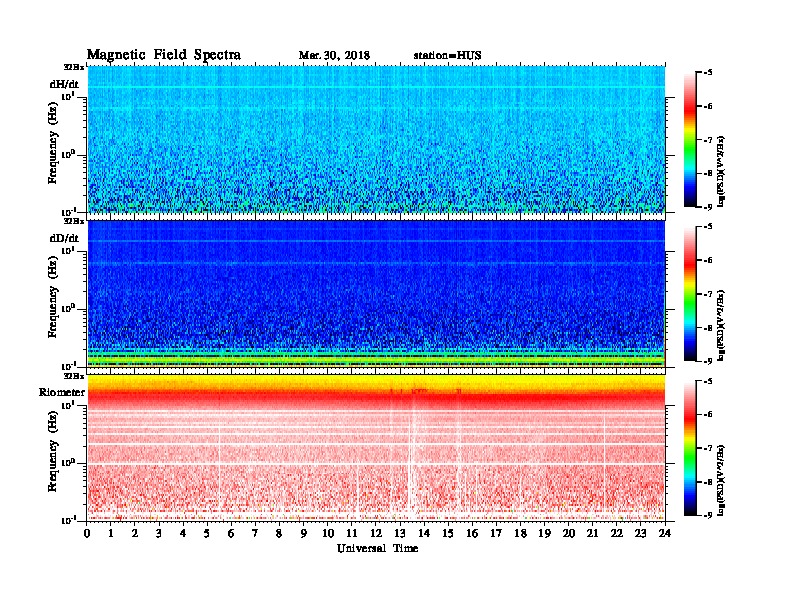Click inside the dH/dt spectrogram plot
This screenshot has height=612, width=792.
coord(376,139)
